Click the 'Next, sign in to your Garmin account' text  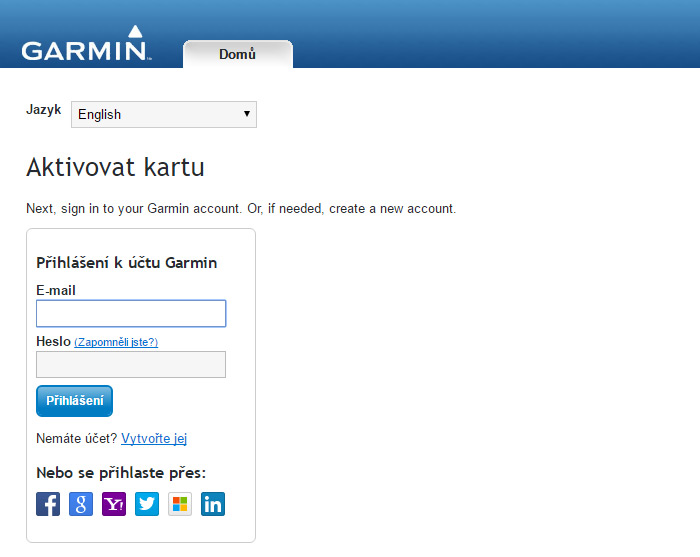133,208
